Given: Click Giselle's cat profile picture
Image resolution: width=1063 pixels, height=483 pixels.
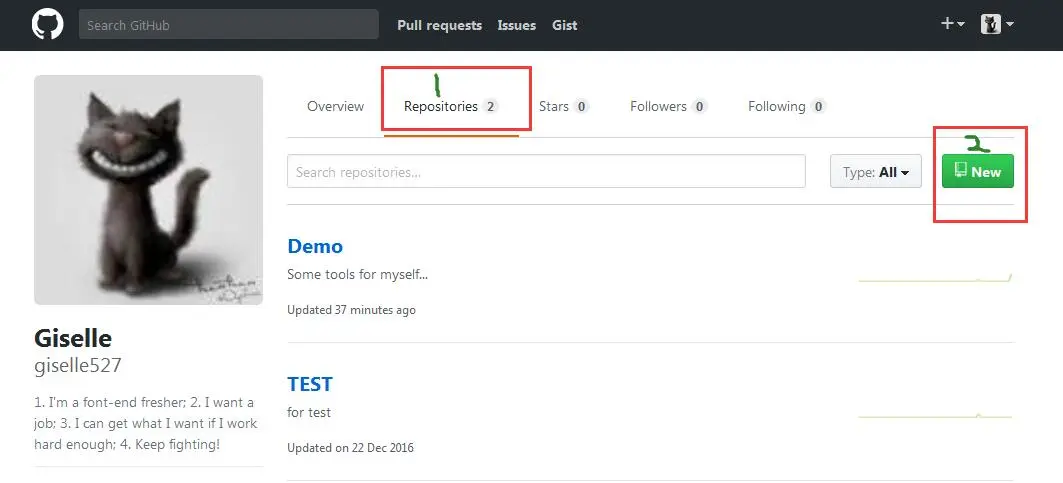Looking at the screenshot, I should [148, 189].
